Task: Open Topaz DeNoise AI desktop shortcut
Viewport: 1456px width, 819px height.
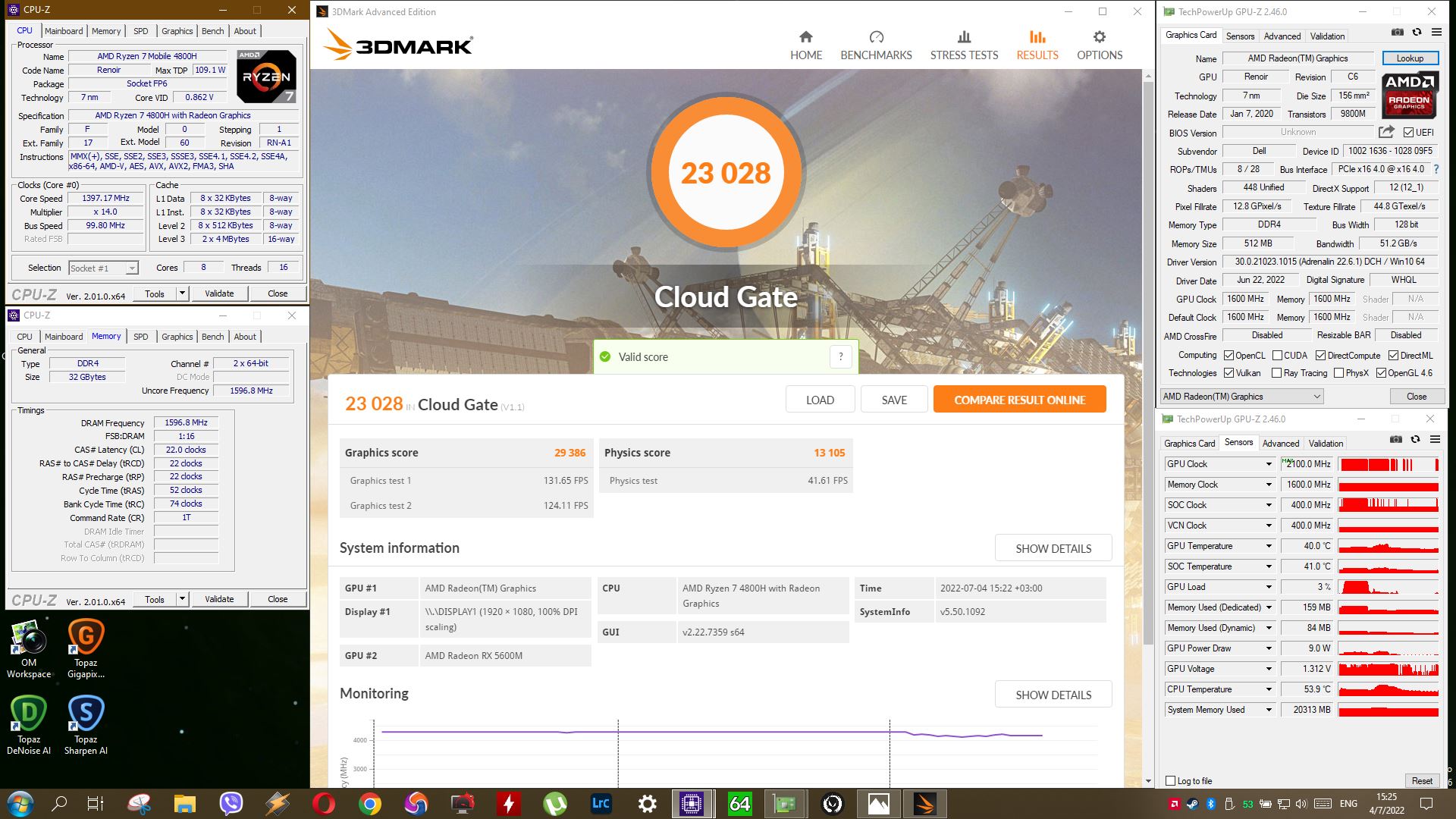Action: click(x=29, y=726)
